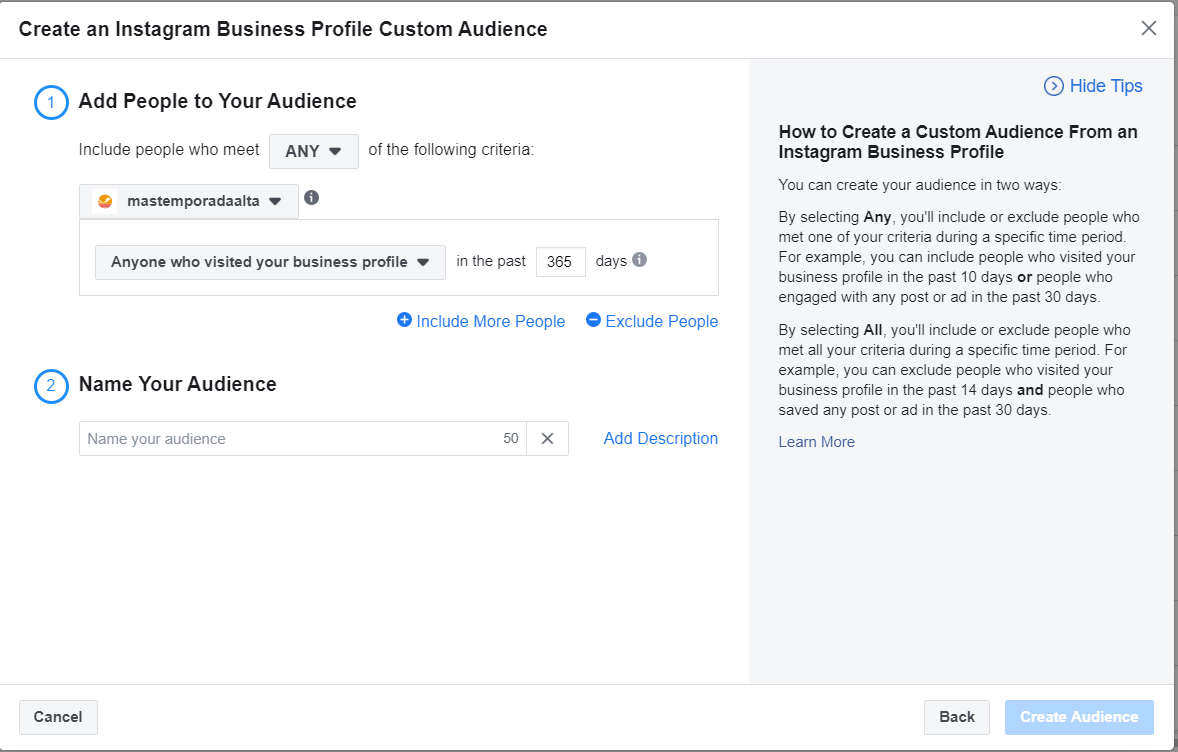Viewport: 1178px width, 752px height.
Task: Open the mastemporadaalta account dropdown
Action: (x=189, y=201)
